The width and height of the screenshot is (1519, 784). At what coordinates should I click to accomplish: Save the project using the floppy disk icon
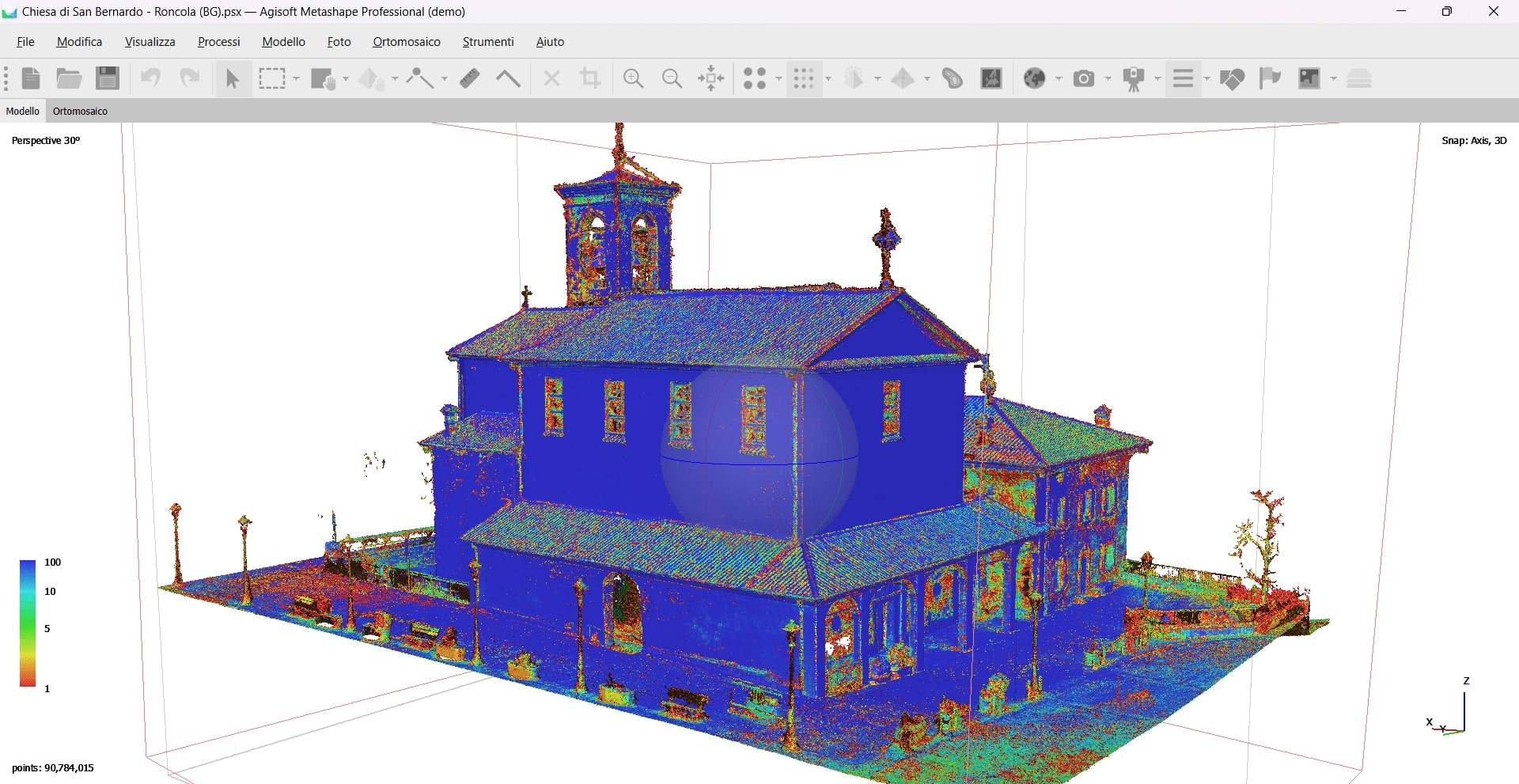click(x=108, y=78)
